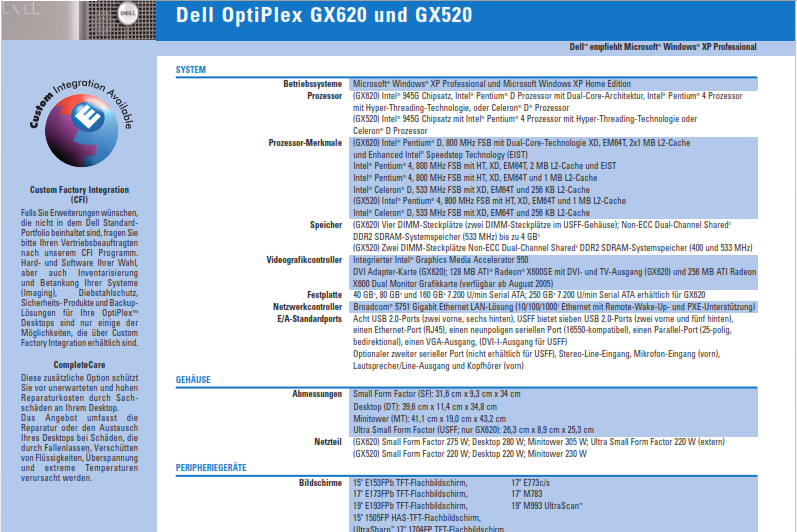
Task: Click the 'Abmessungen' row label
Action: coord(317,394)
